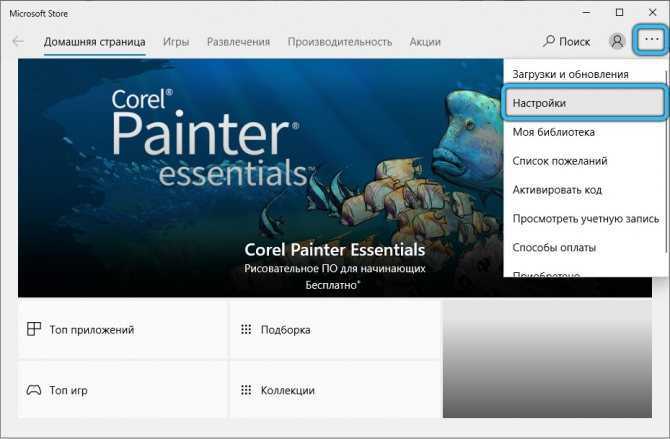670x439 pixels.
Task: Click the Топ приложений grid icon
Action: click(34, 329)
